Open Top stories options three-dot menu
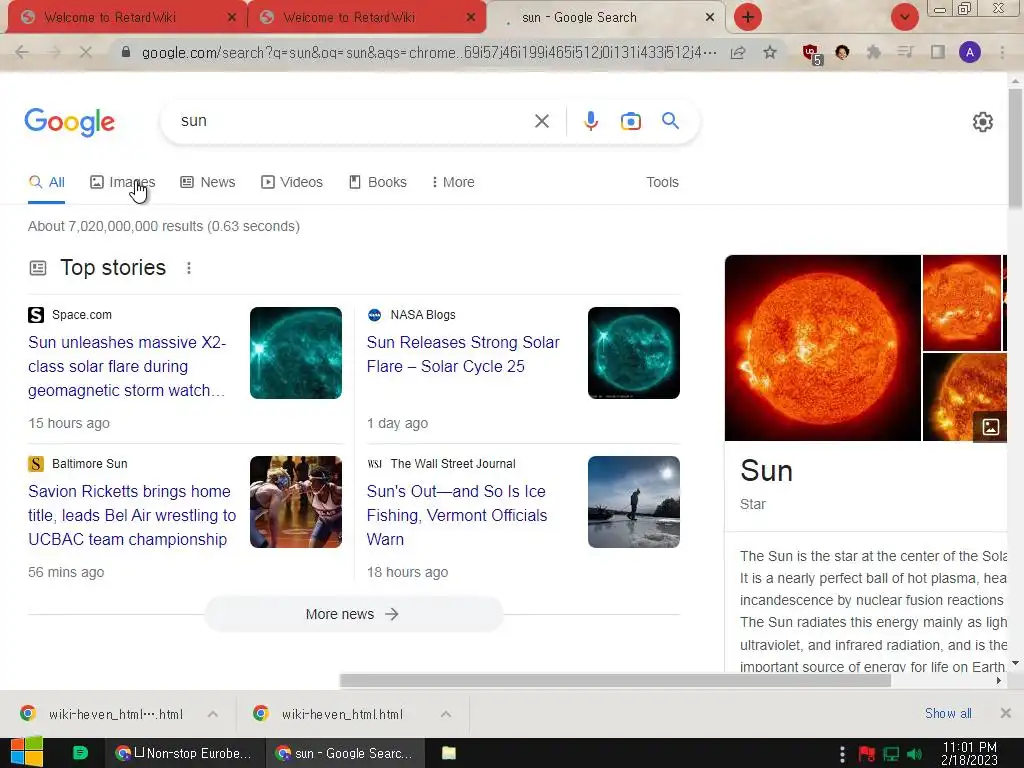This screenshot has height=768, width=1024. tap(189, 268)
